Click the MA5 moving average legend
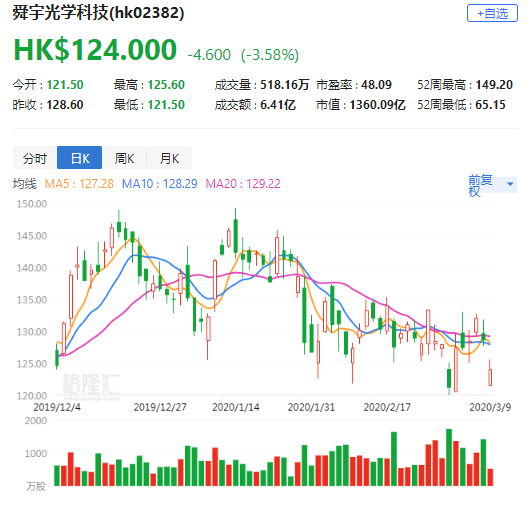Viewport: 529px width, 507px height. click(79, 184)
